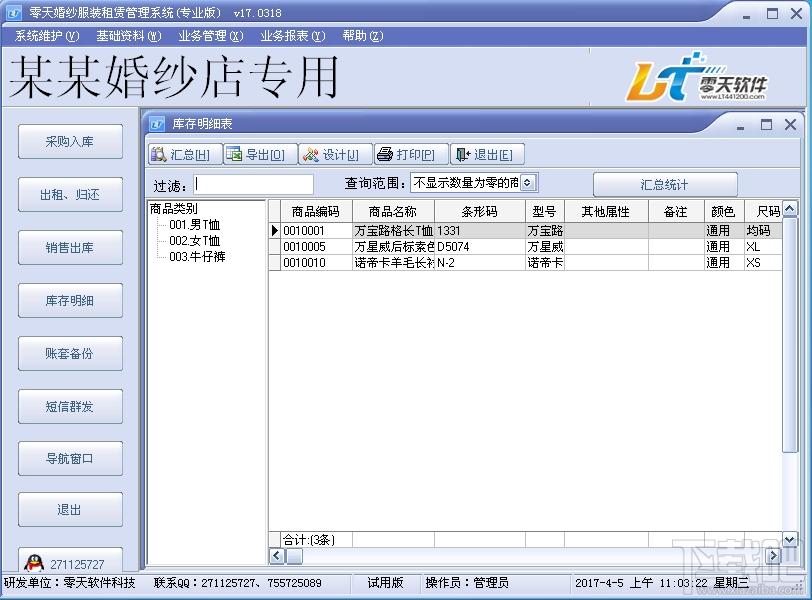The image size is (812, 600).
Task: Click the 备注 column header
Action: [x=676, y=211]
